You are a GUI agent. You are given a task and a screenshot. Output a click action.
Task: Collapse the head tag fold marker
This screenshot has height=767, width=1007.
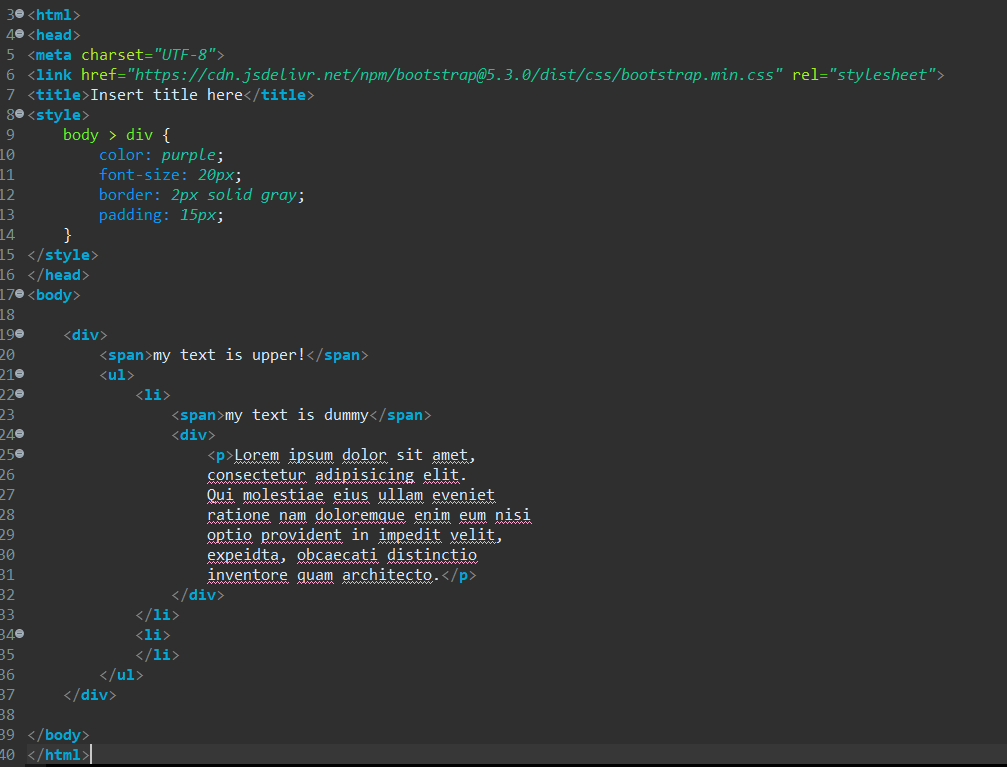click(20, 33)
